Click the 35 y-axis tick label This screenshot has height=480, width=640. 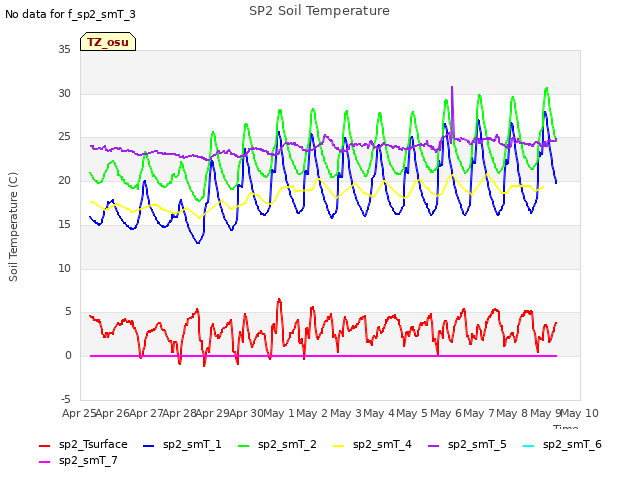64,50
